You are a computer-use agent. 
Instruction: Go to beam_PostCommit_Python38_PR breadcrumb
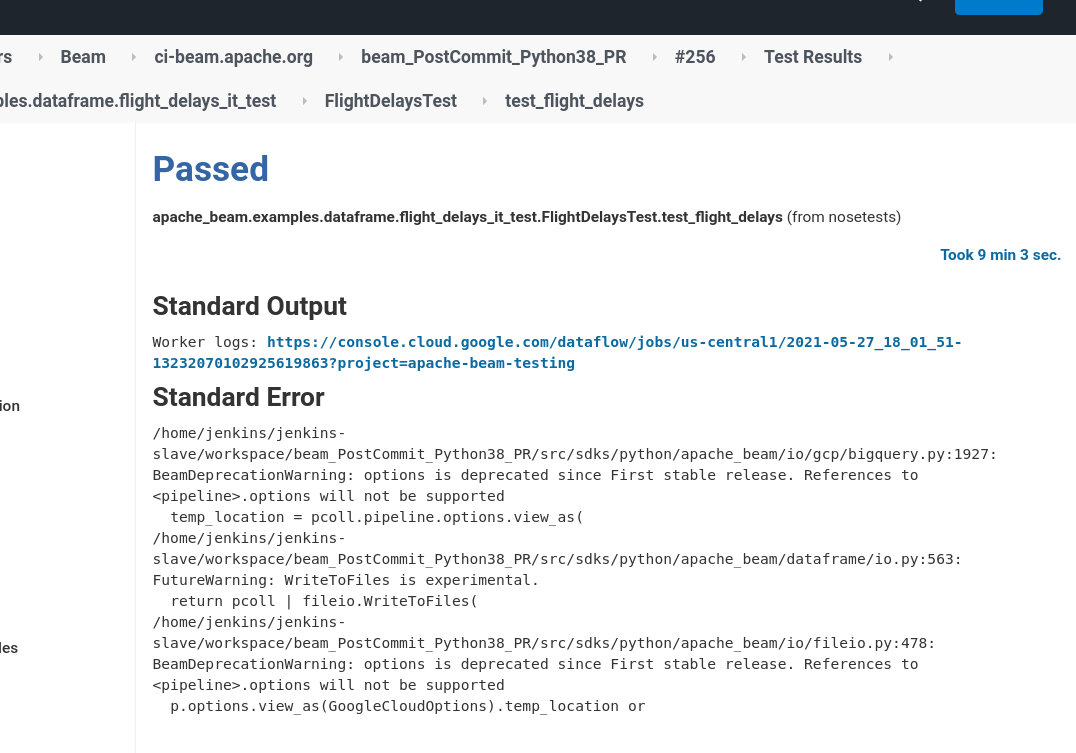tap(493, 57)
